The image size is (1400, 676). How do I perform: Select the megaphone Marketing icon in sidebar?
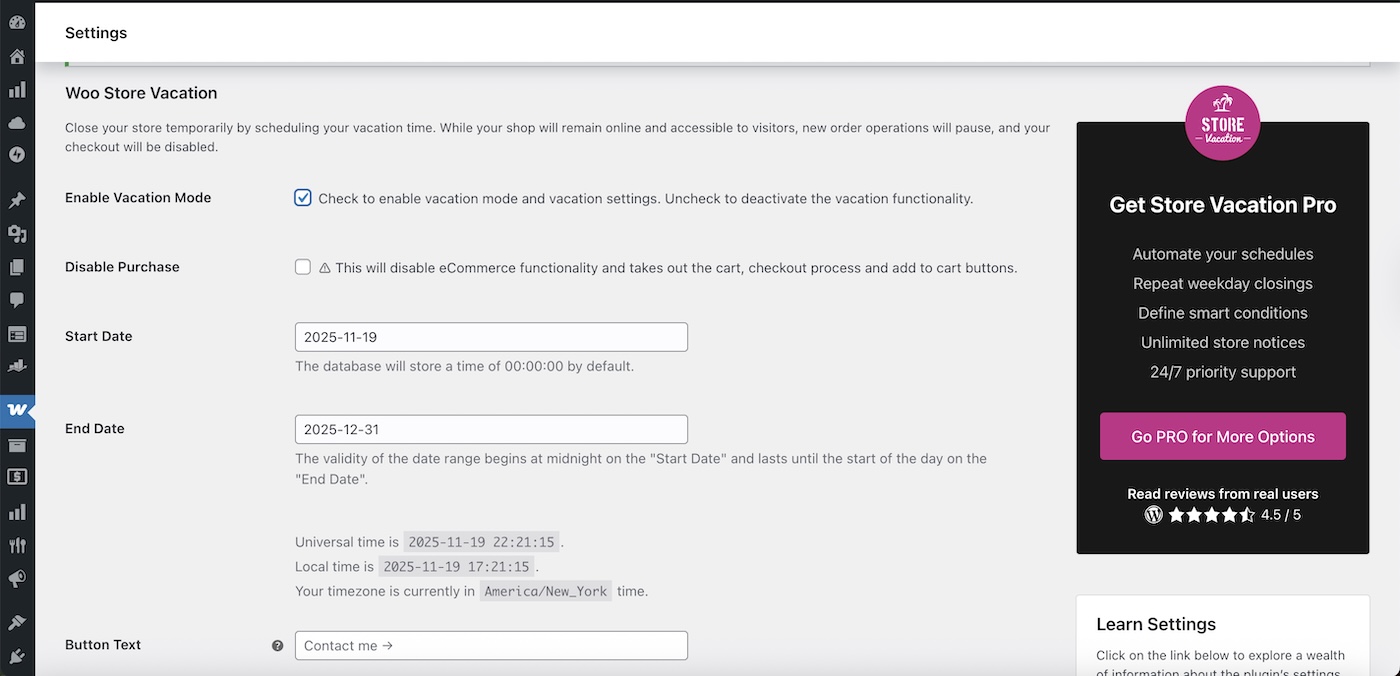(x=17, y=578)
